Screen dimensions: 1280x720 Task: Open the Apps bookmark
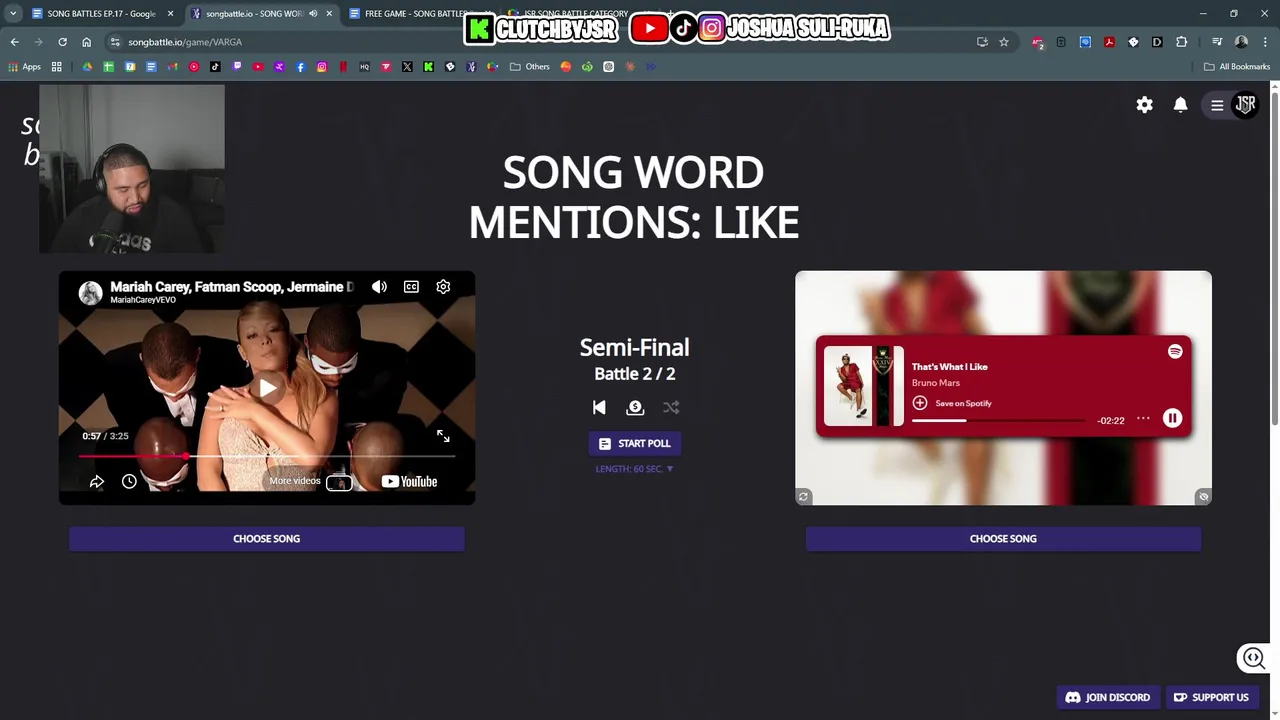pos(25,67)
